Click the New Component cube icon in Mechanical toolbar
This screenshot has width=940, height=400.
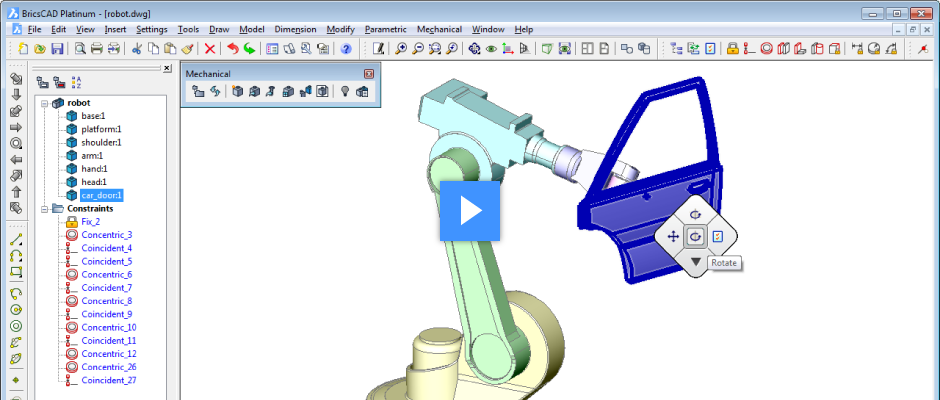(237, 92)
